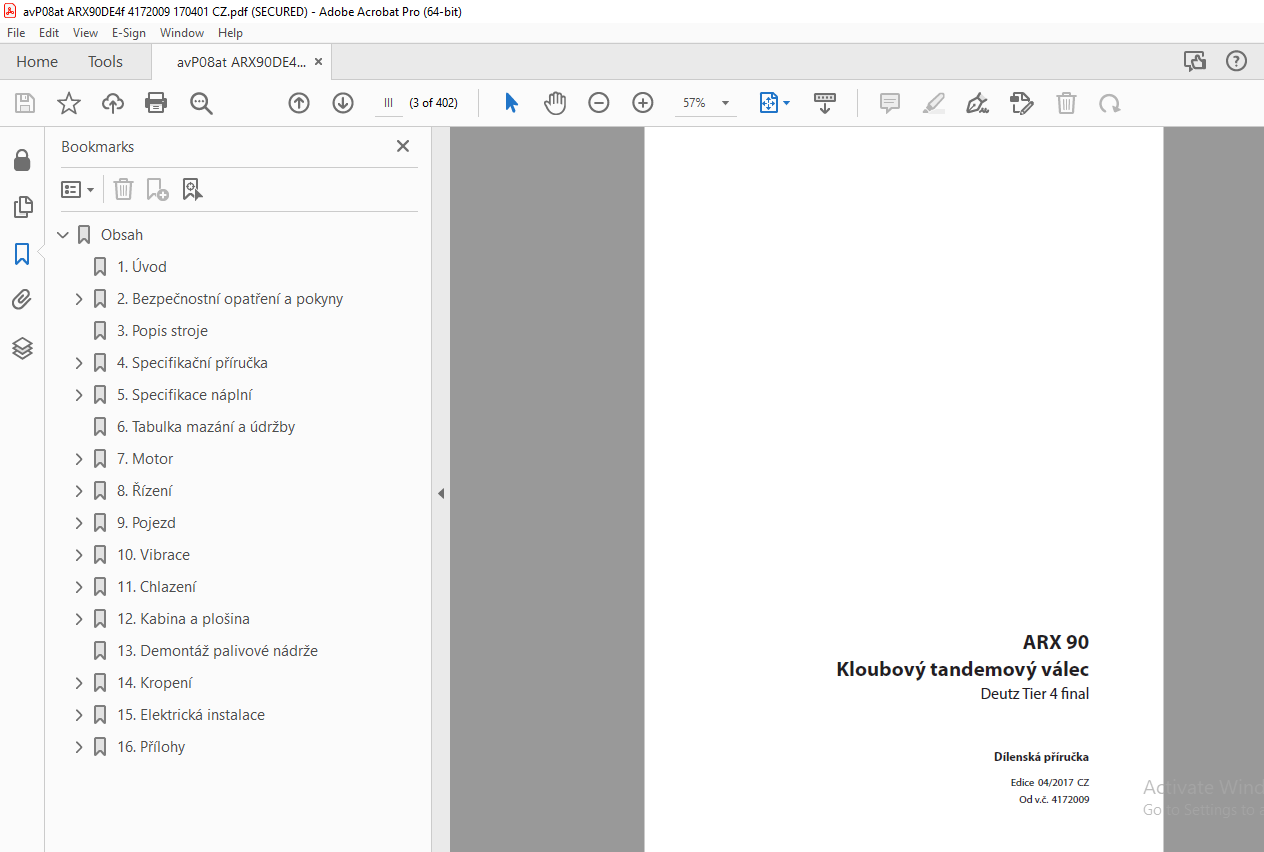Screen dimensions: 1264x852
Task: Close the avP08at ARX90DE4 document tab
Action: tap(318, 62)
